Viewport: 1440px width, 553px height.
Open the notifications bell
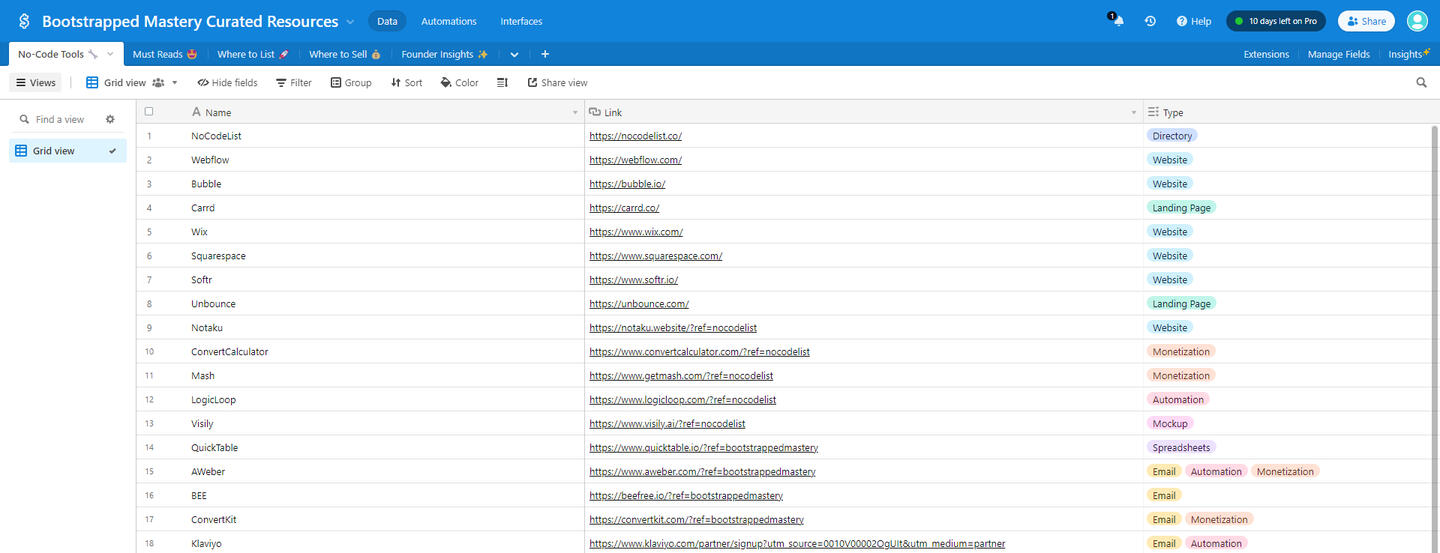pos(1118,21)
